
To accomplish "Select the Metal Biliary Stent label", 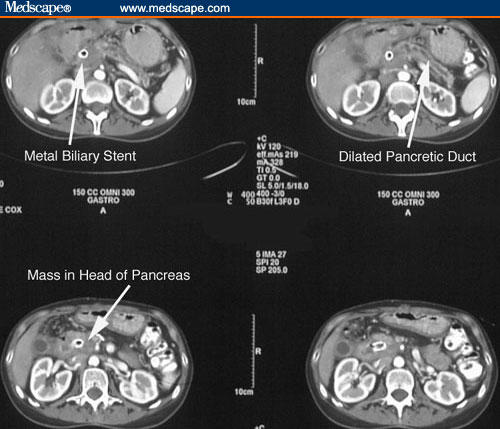I will pyautogui.click(x=80, y=156).
